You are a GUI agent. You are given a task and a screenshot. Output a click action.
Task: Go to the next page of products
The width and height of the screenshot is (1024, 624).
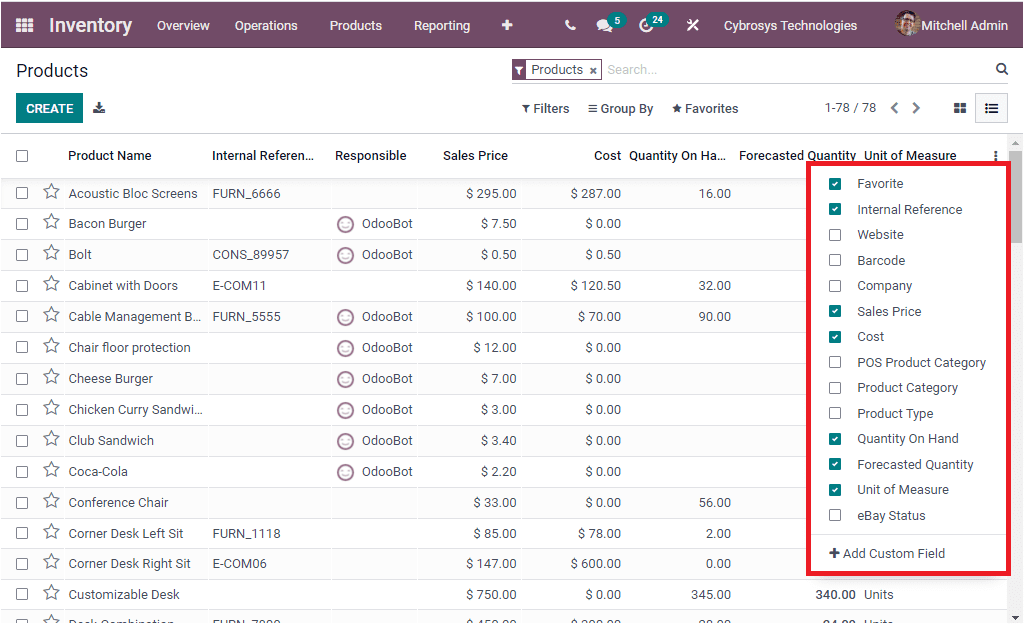917,108
